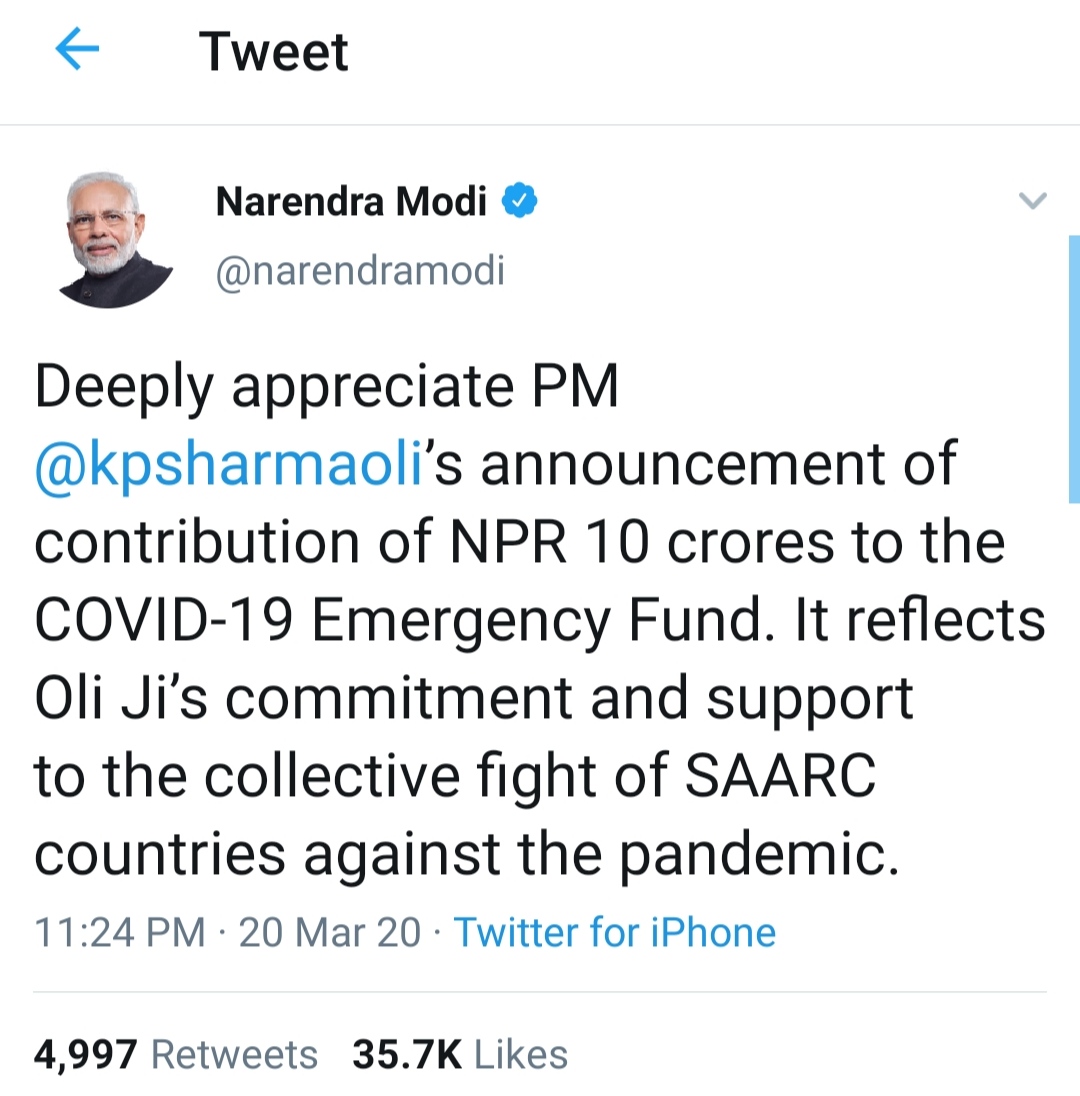Go back using the left arrow

point(77,50)
